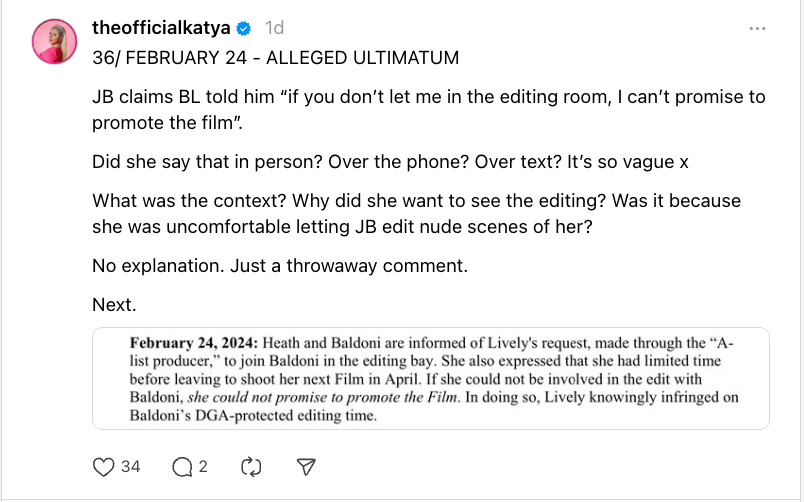804x502 pixels.
Task: View the reply count of 2
Action: point(202,466)
